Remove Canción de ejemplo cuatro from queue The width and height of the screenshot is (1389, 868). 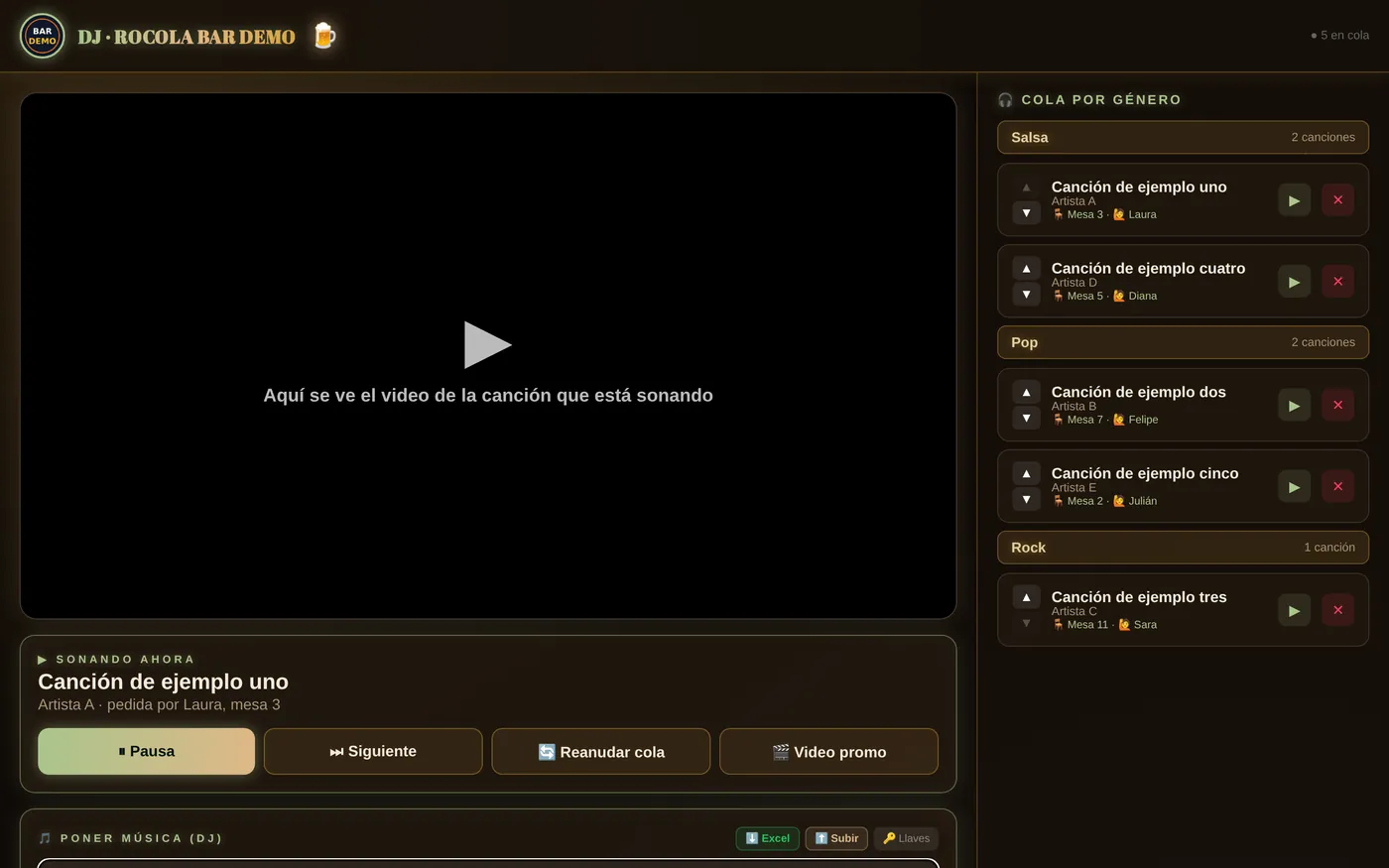pyautogui.click(x=1337, y=282)
